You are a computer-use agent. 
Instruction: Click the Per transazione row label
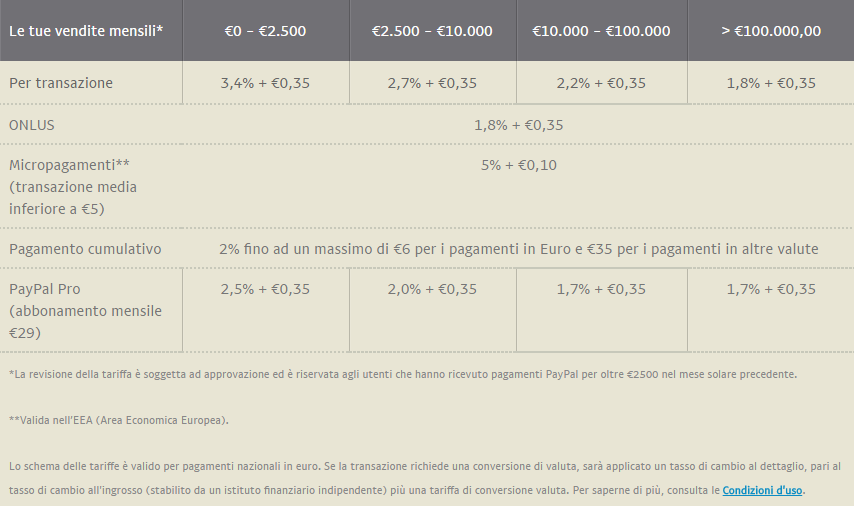coord(61,83)
